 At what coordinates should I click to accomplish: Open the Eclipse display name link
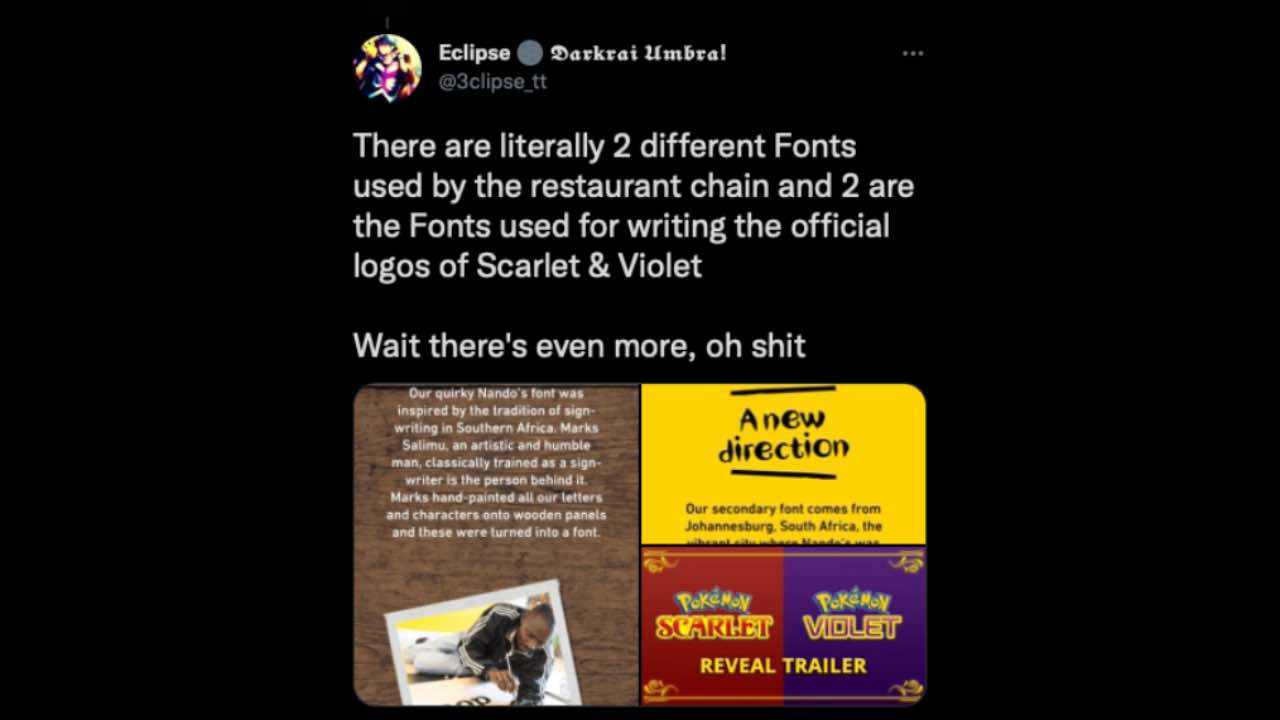474,53
